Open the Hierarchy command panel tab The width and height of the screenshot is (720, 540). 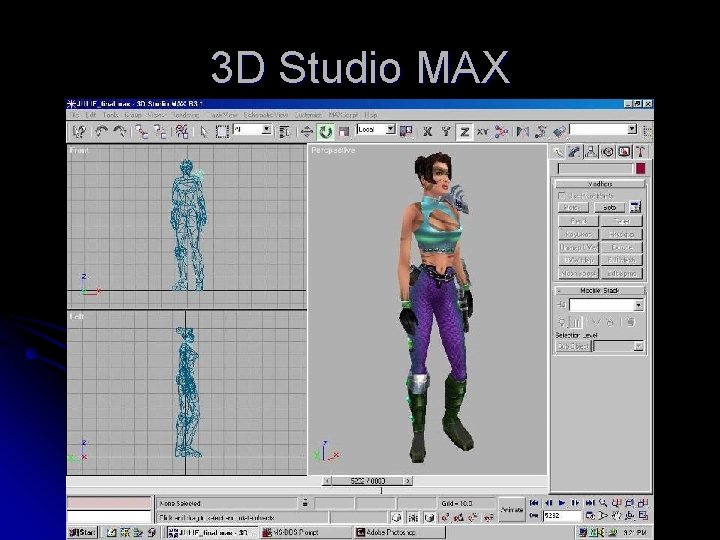(591, 152)
